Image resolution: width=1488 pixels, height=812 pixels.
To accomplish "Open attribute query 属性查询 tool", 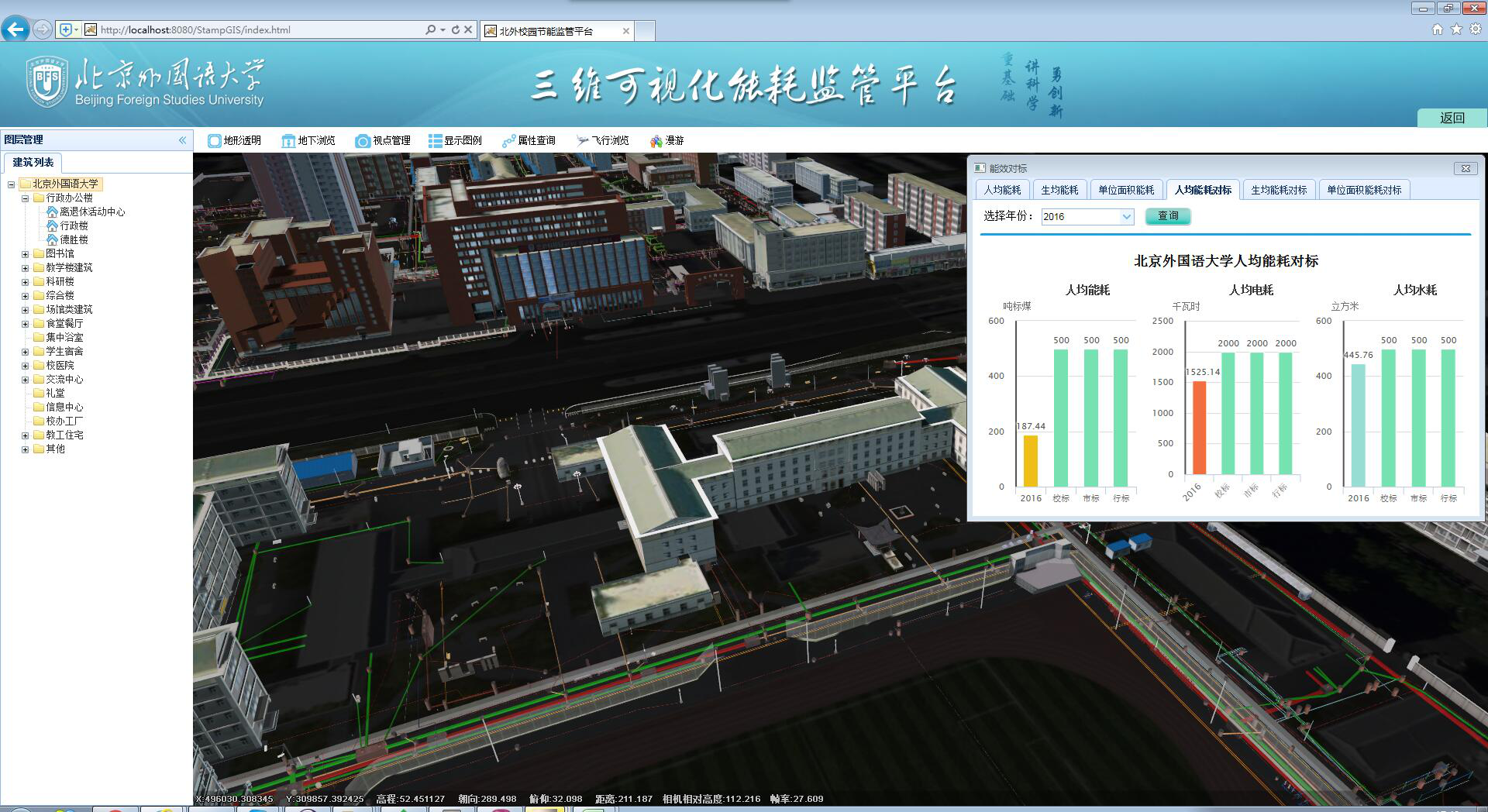I will 529,140.
